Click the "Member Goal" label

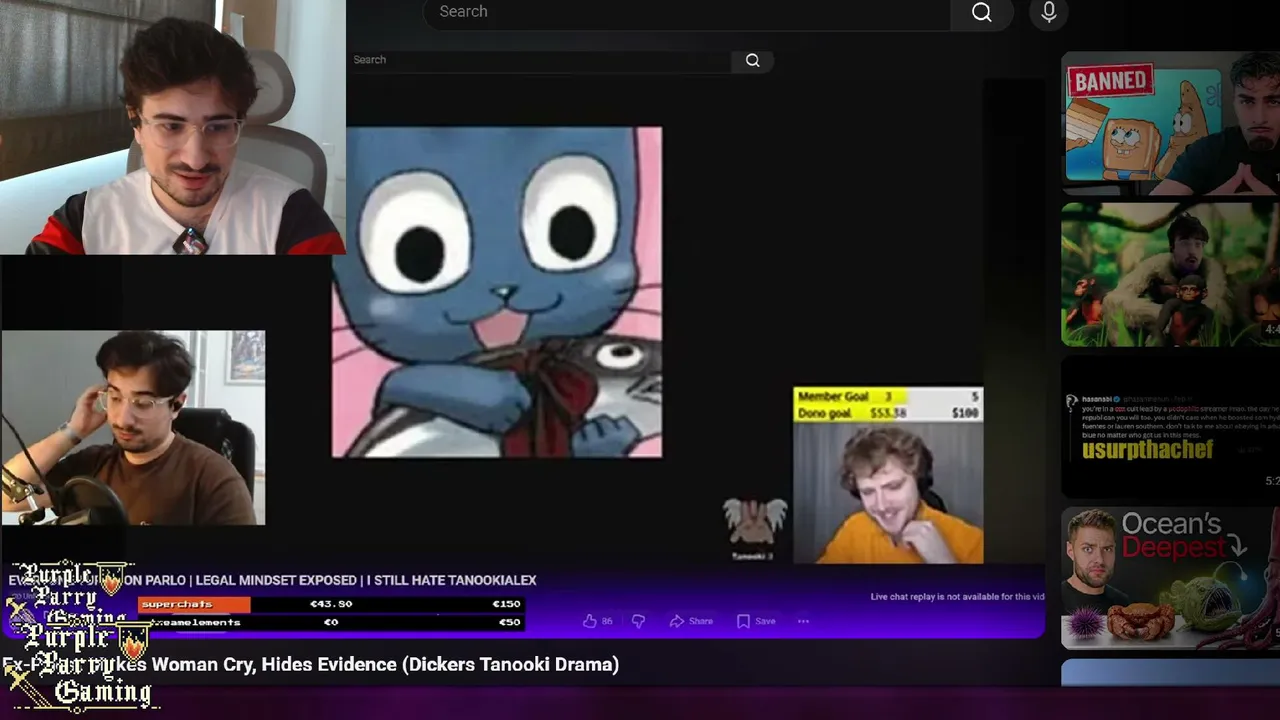pyautogui.click(x=833, y=397)
